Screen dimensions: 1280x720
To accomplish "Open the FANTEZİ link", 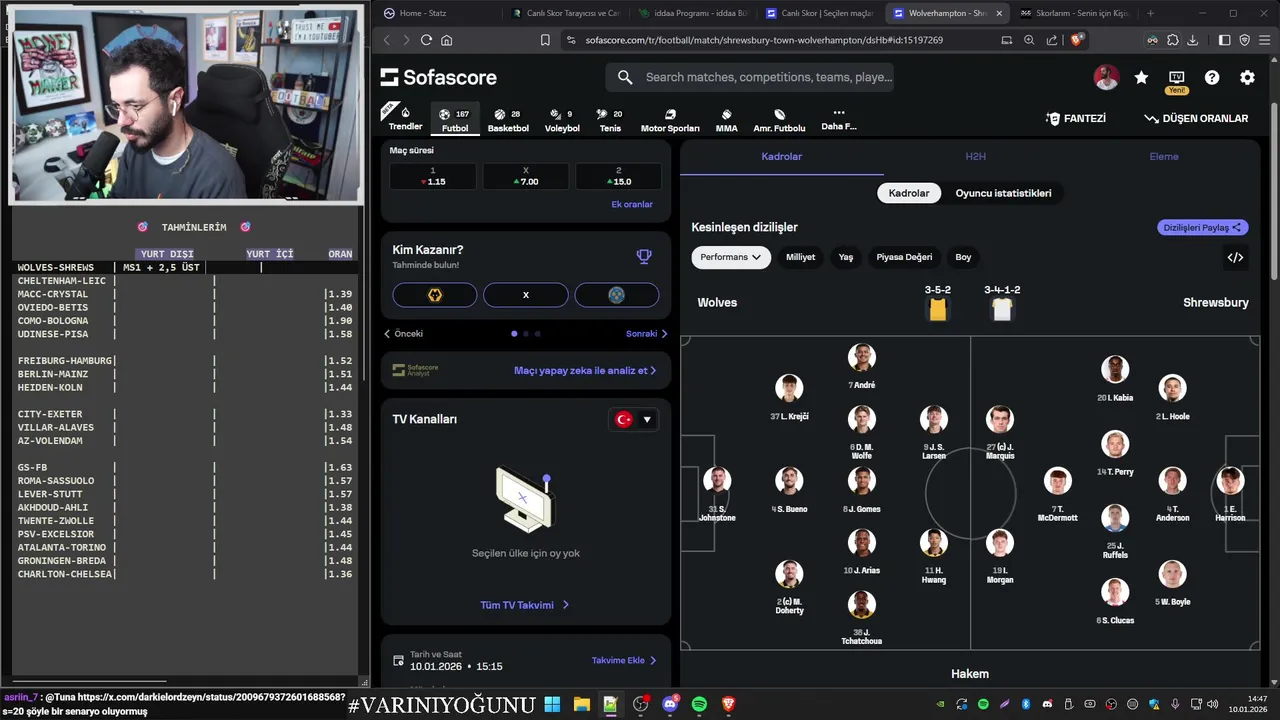I will (x=1076, y=118).
